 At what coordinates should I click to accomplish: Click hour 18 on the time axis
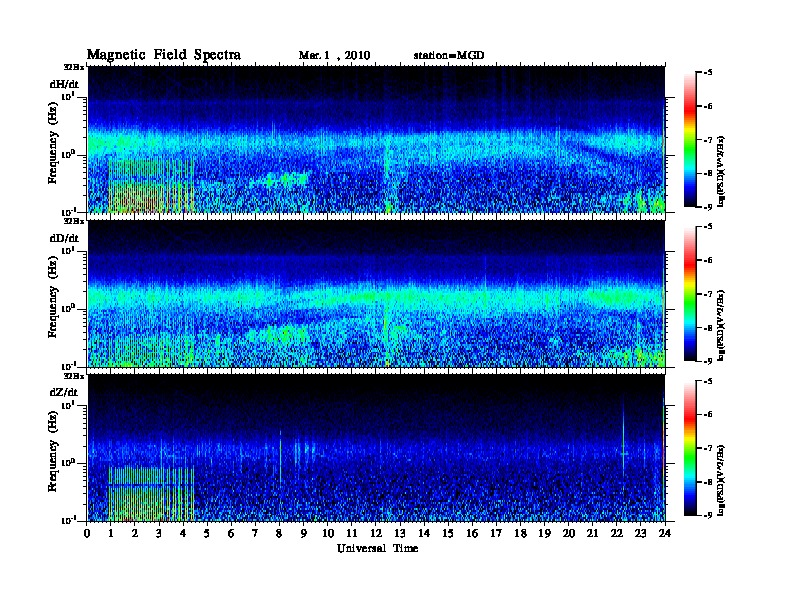pos(520,533)
